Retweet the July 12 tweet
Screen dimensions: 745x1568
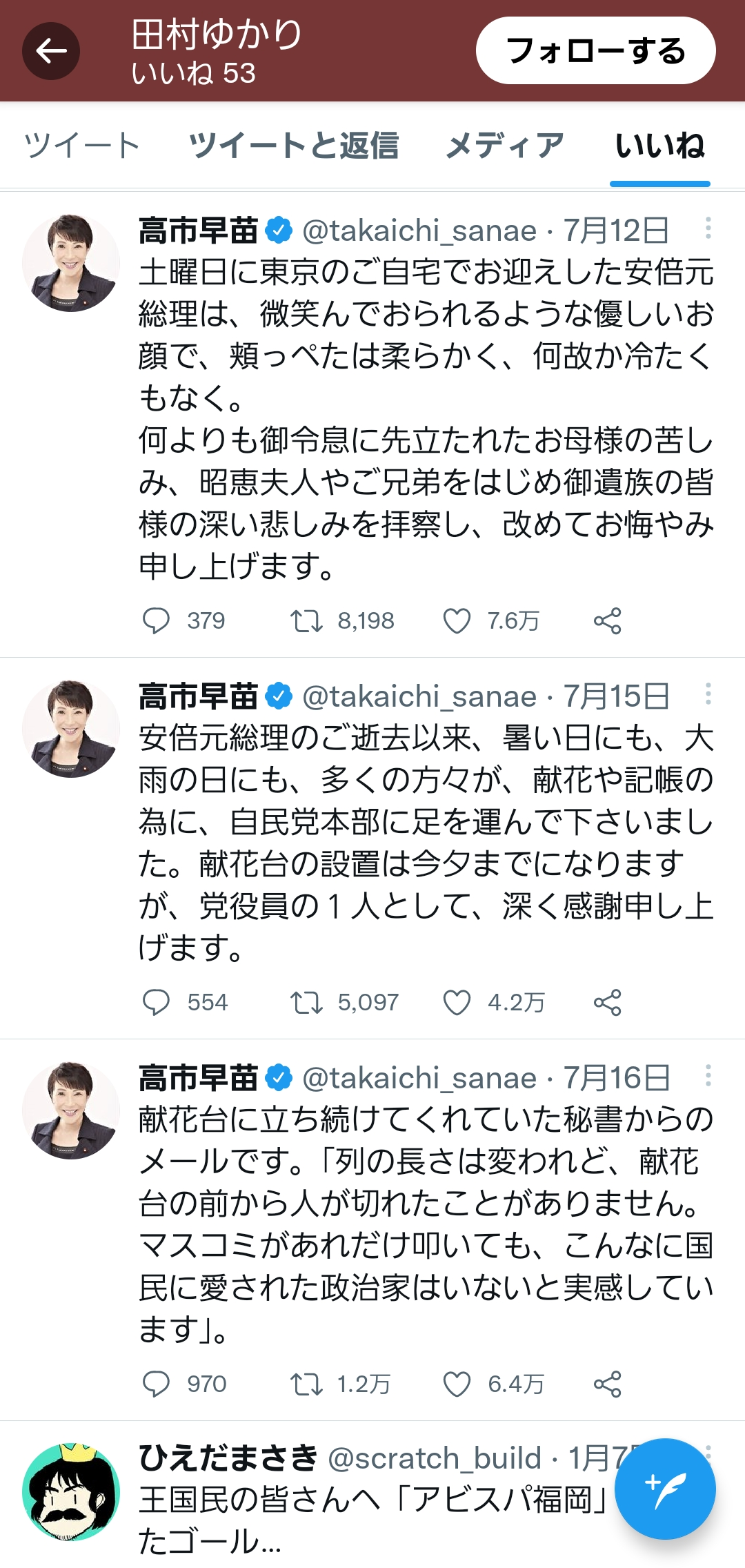(x=306, y=621)
